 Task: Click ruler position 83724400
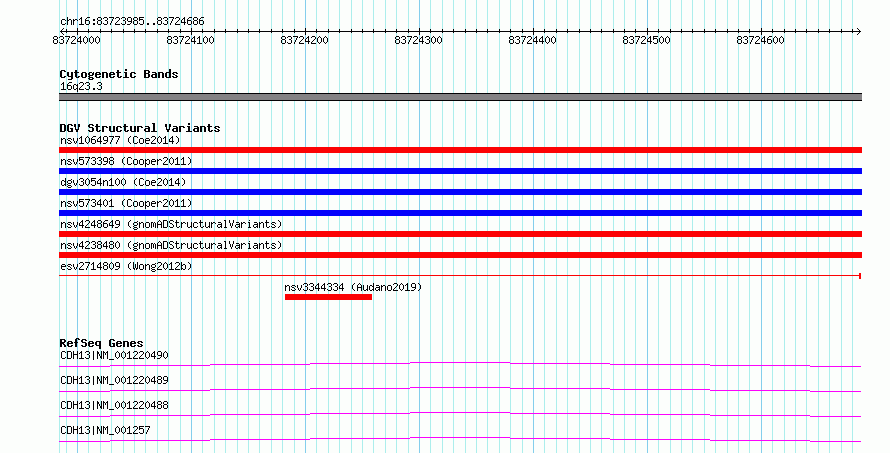pyautogui.click(x=533, y=40)
